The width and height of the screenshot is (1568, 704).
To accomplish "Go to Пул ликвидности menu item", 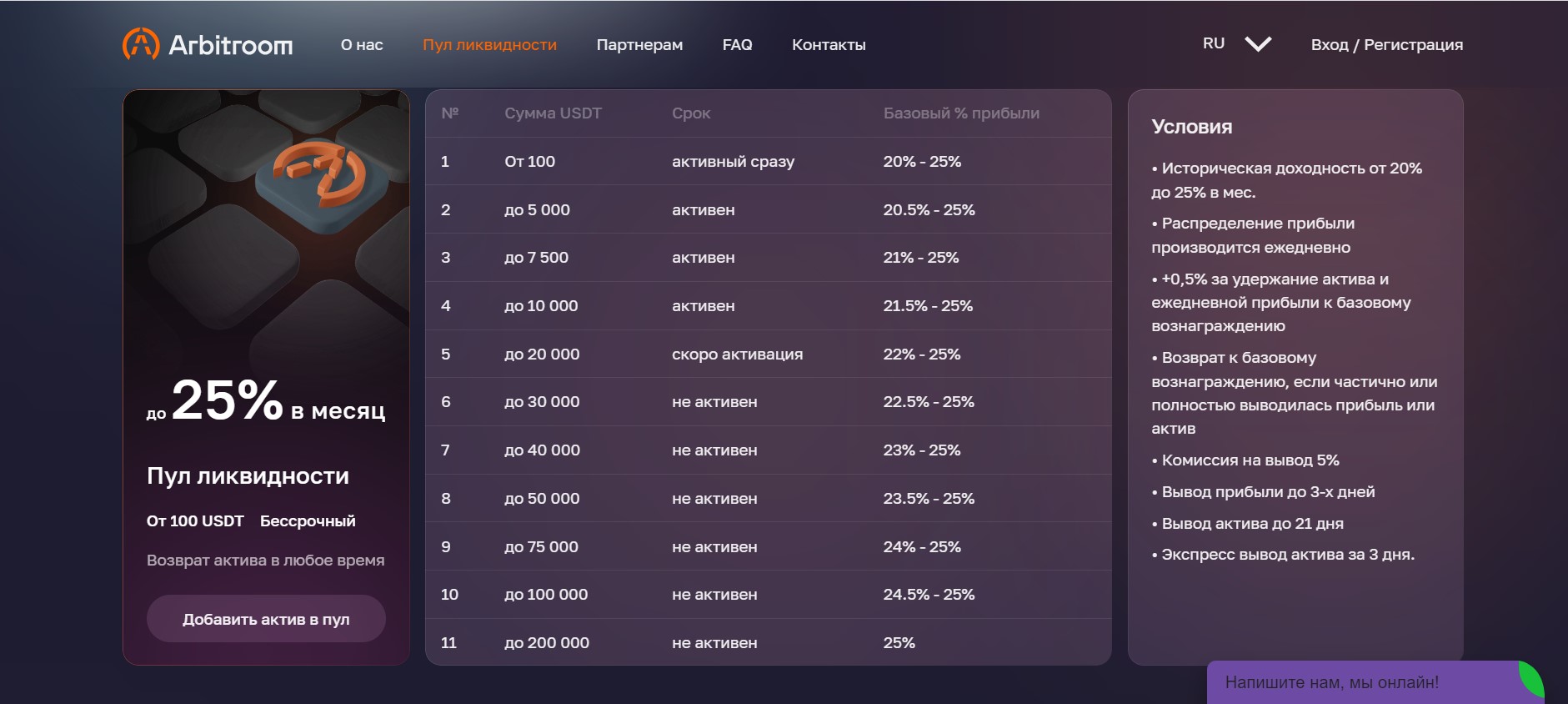I will (489, 45).
